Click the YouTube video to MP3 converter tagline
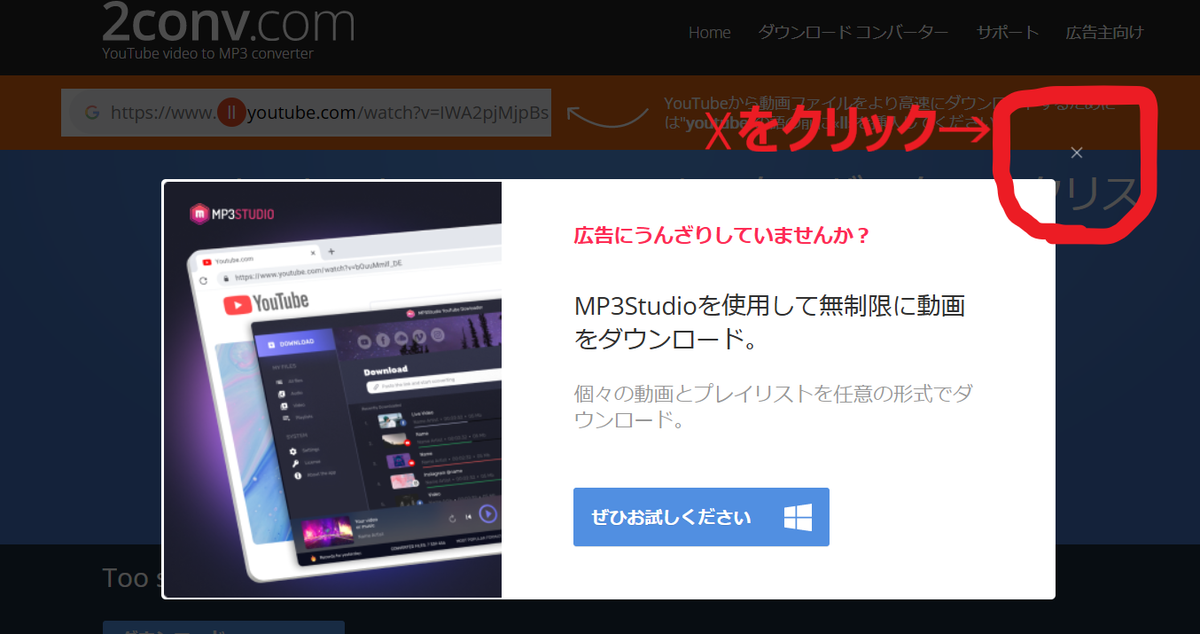Screen dimensions: 1200x634 [x=207, y=53]
